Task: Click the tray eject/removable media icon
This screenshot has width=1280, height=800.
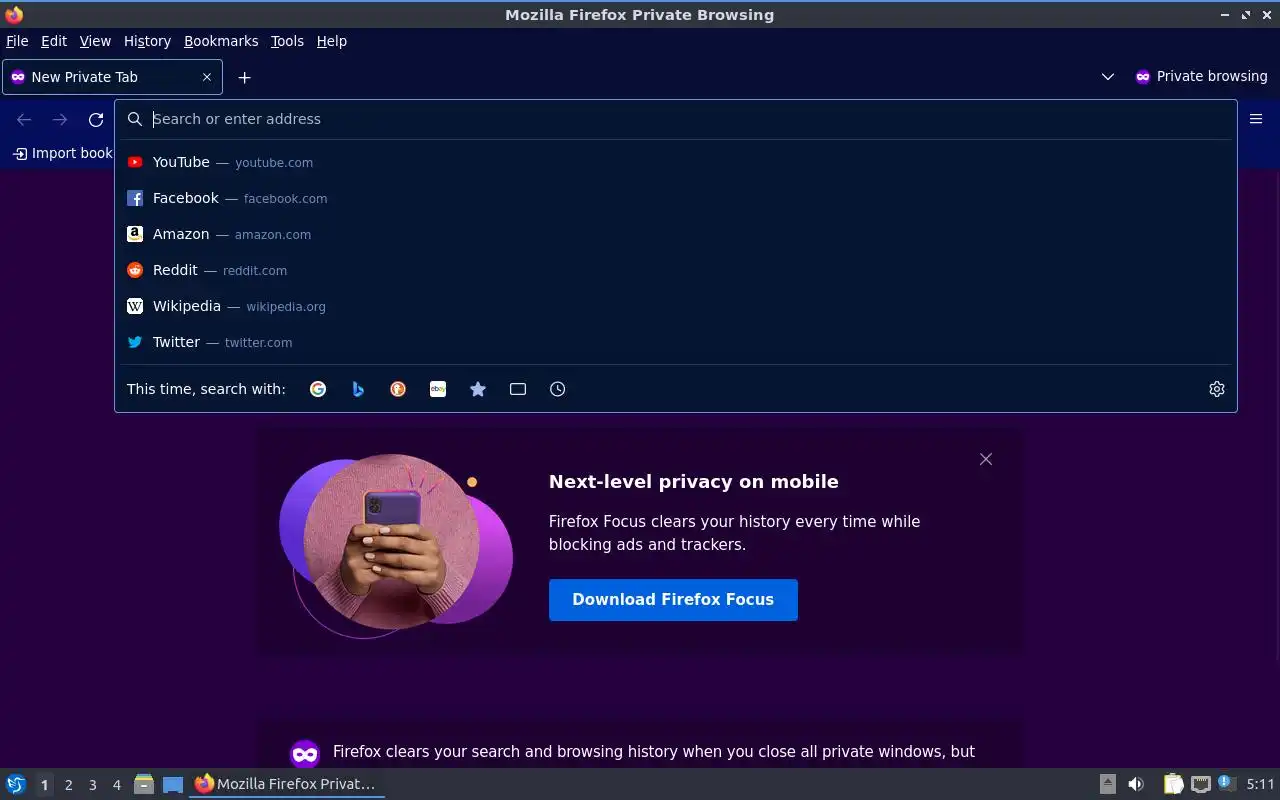Action: tap(1107, 784)
